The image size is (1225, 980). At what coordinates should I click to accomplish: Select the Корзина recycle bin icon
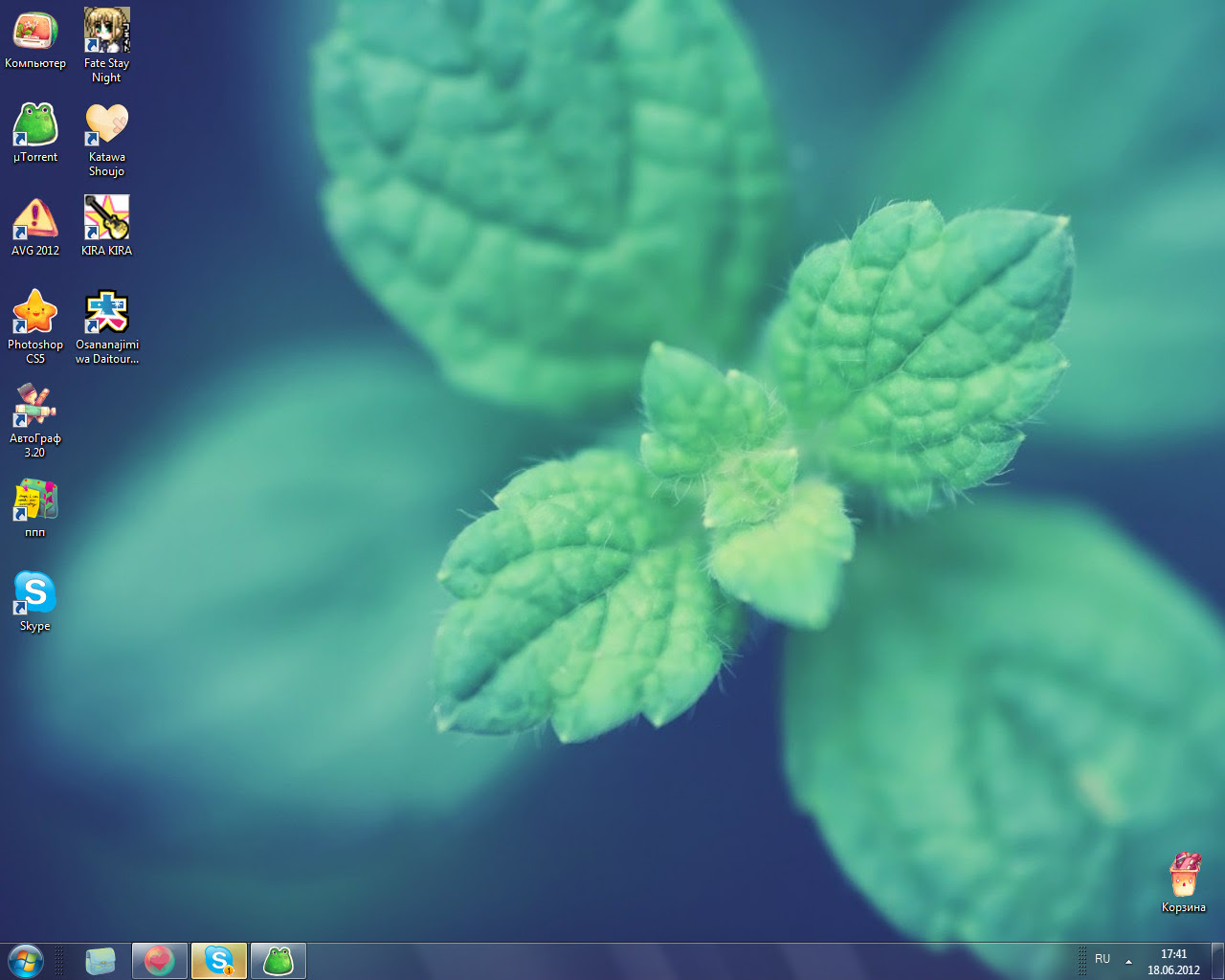pyautogui.click(x=1184, y=882)
